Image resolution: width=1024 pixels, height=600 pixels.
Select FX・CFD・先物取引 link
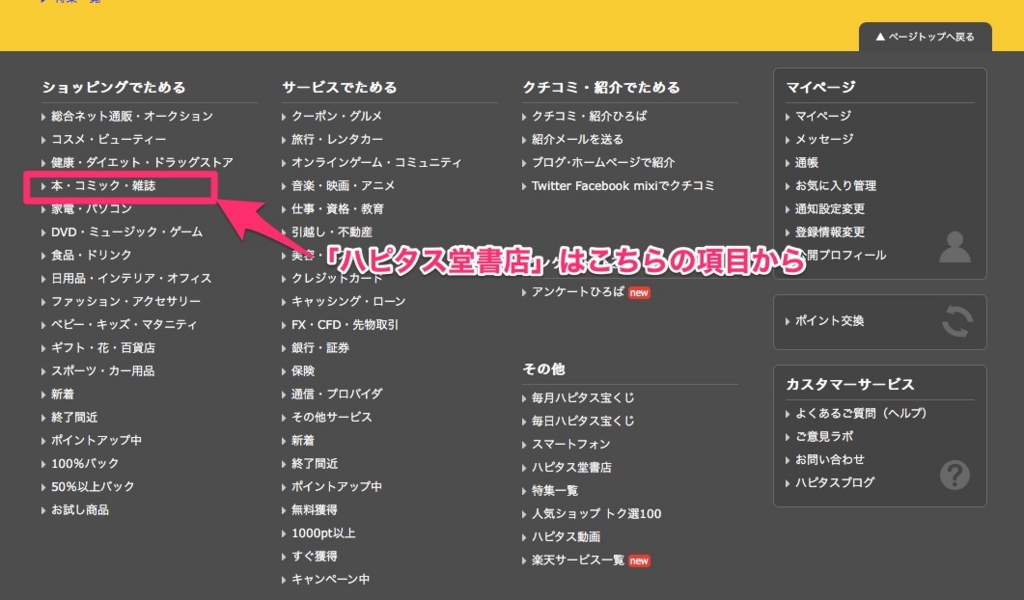pyautogui.click(x=345, y=324)
